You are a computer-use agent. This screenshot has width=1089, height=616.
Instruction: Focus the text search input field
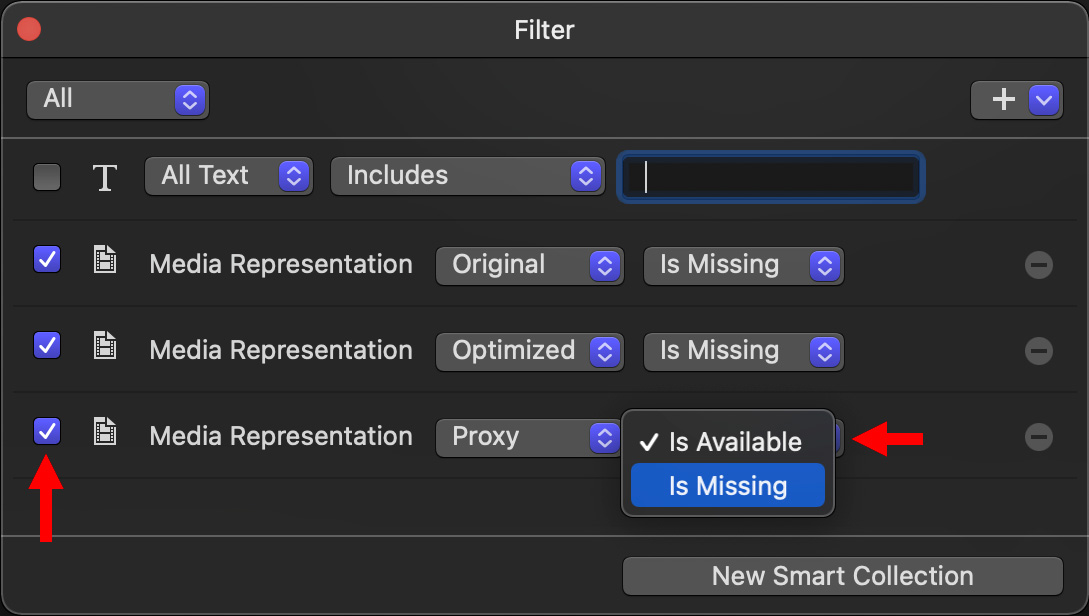point(770,176)
